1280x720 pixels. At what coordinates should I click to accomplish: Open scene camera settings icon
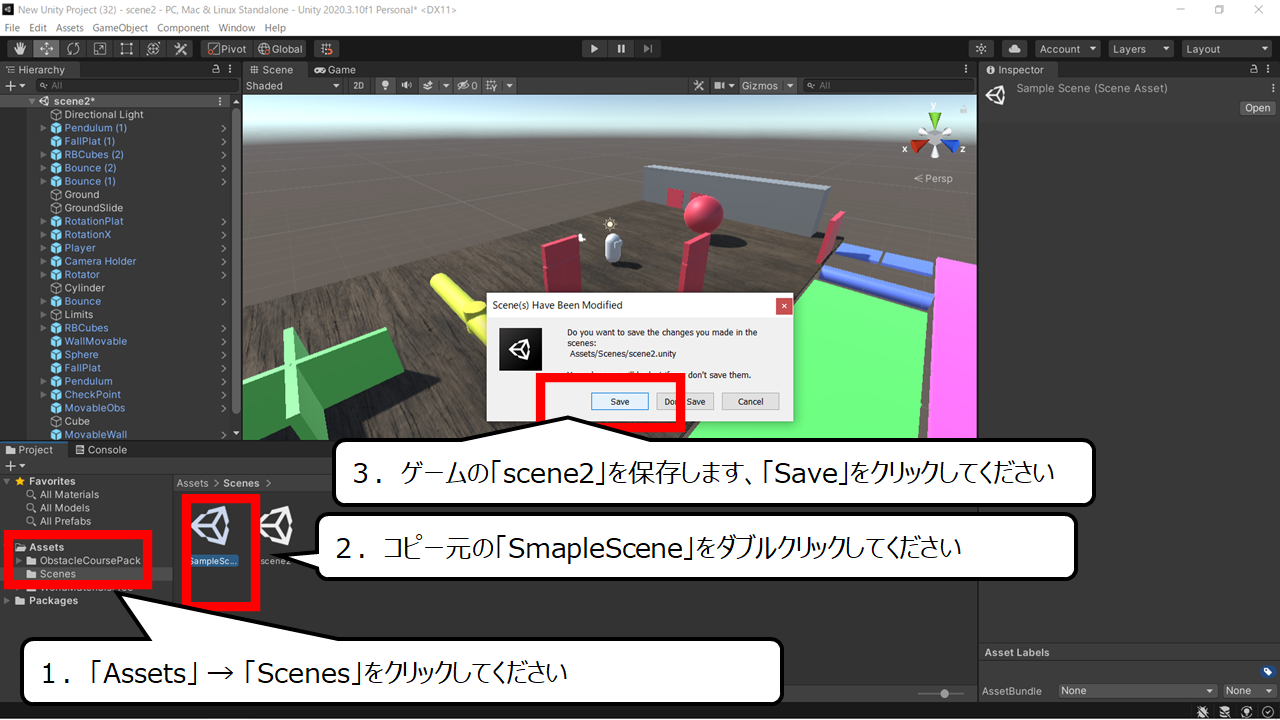[720, 86]
